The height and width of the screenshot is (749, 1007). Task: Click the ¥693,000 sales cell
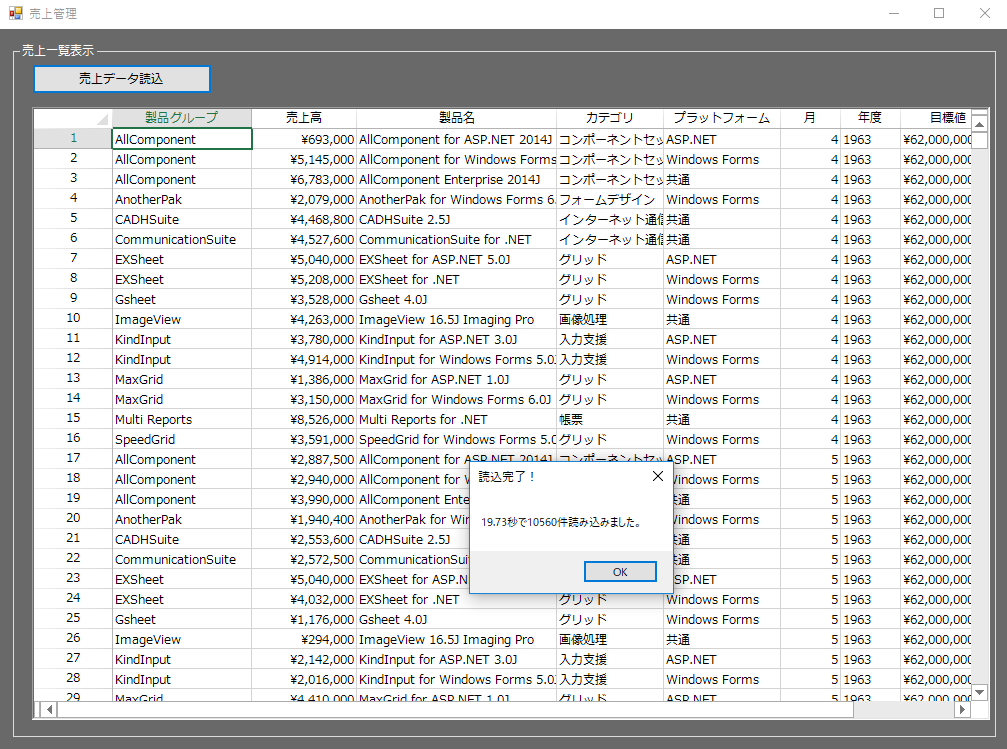[x=304, y=139]
